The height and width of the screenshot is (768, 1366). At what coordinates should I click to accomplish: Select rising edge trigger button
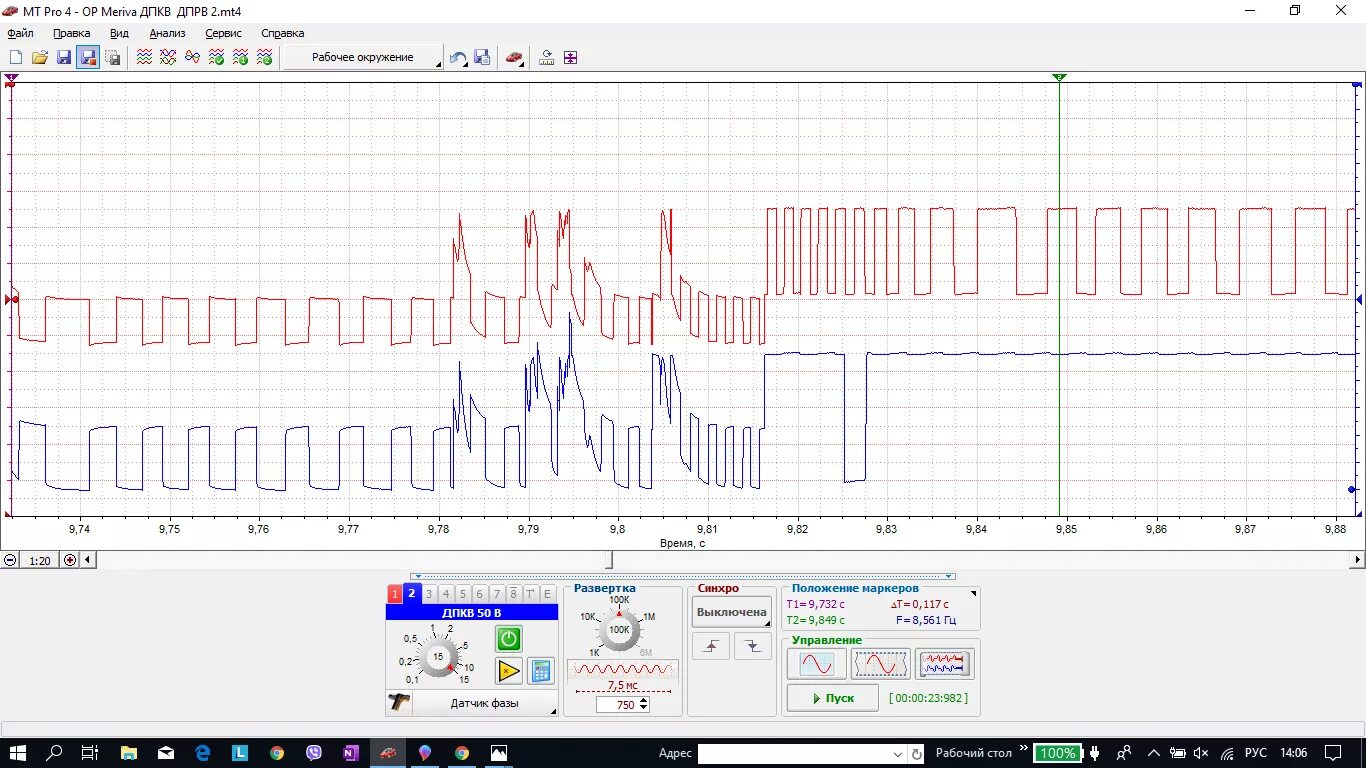711,647
